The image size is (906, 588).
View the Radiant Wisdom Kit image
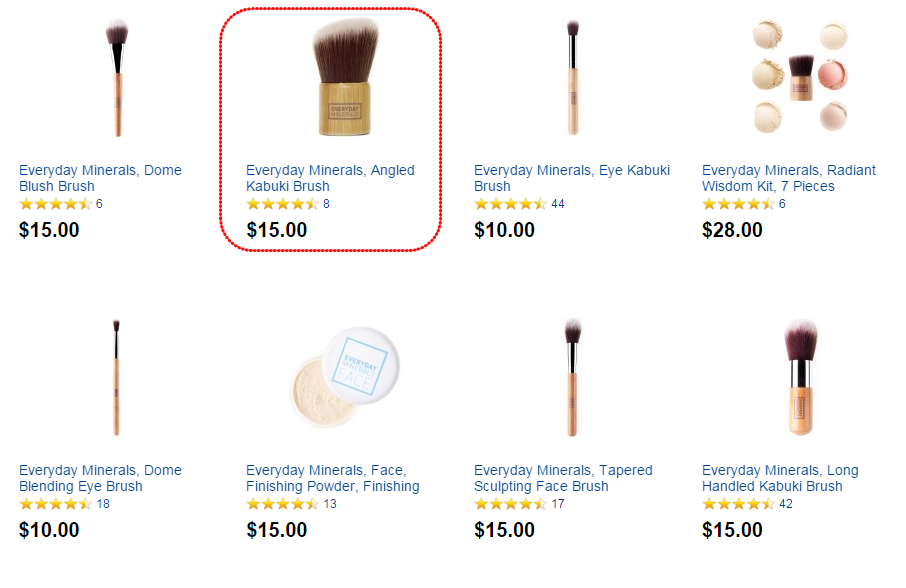[x=801, y=76]
